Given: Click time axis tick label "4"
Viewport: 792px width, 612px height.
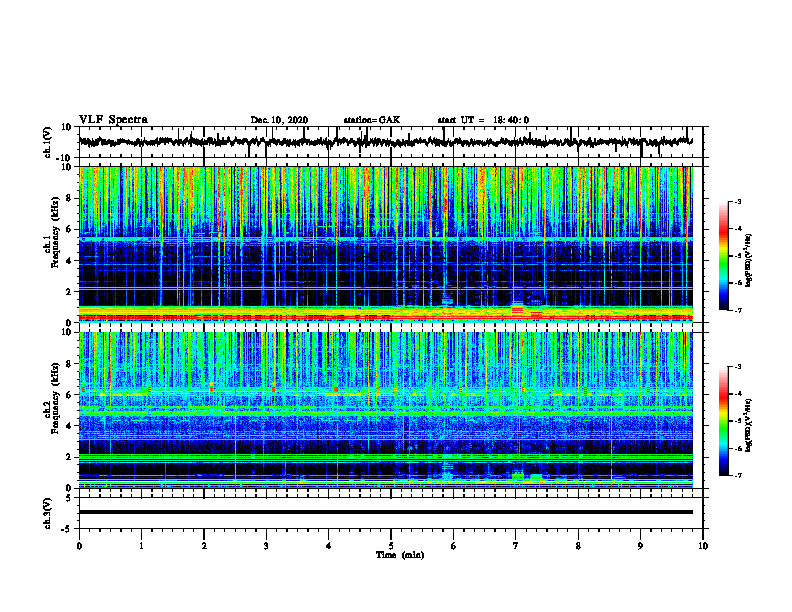Looking at the screenshot, I should tap(329, 546).
